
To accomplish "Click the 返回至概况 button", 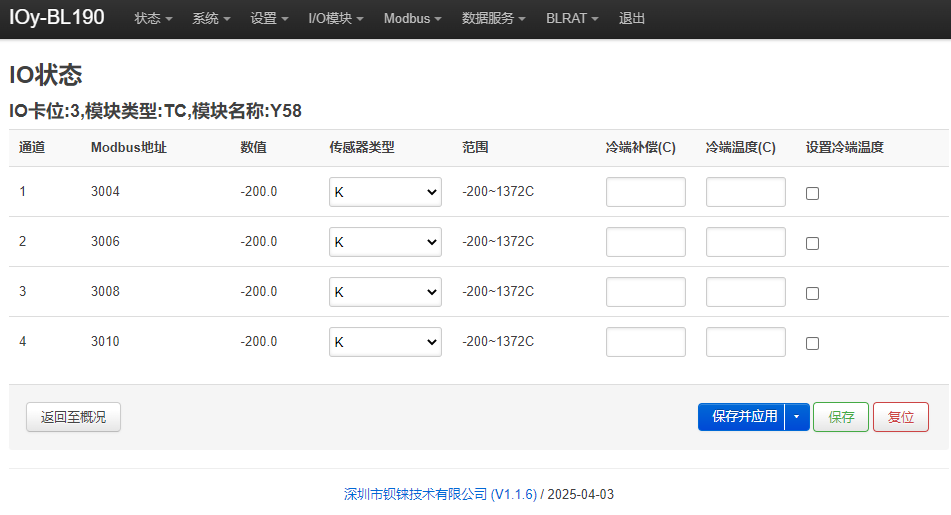I will 73,417.
